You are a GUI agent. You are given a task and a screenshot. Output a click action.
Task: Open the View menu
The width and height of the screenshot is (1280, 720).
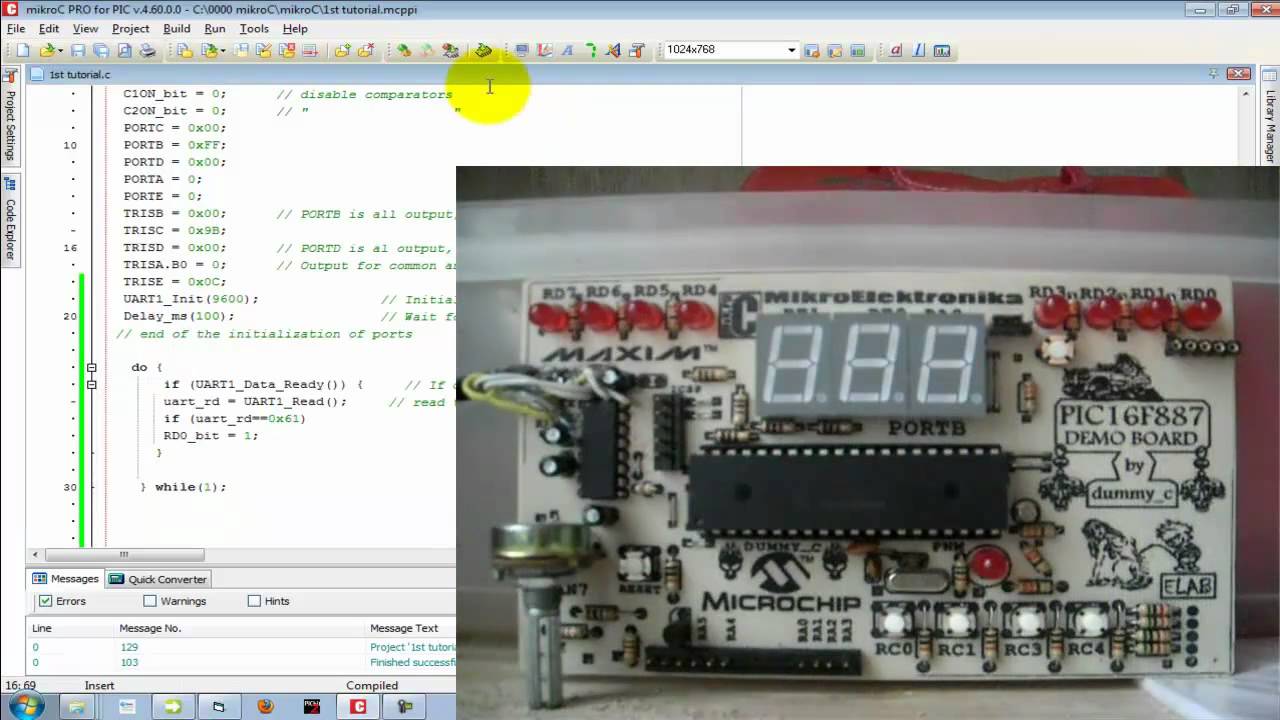86,29
